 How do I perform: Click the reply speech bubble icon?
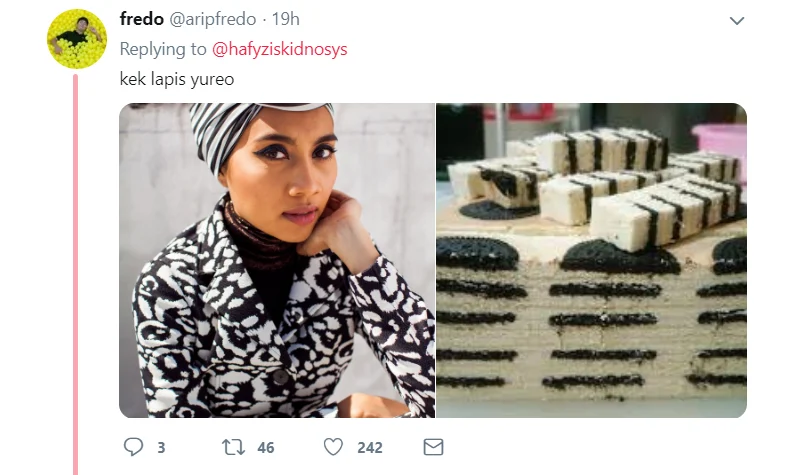[133, 447]
